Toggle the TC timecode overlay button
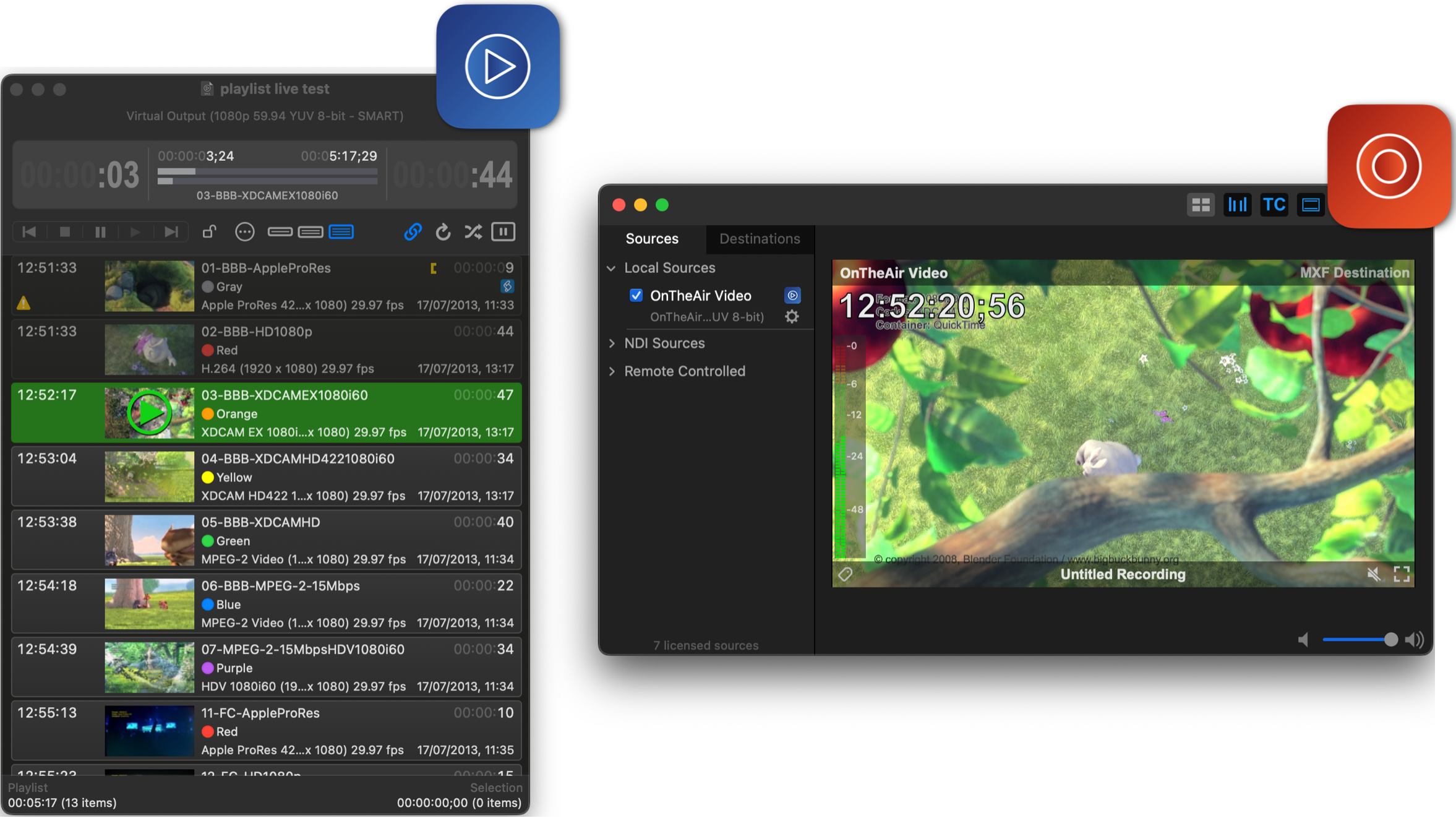Viewport: 1456px width, 818px height. click(x=1274, y=205)
